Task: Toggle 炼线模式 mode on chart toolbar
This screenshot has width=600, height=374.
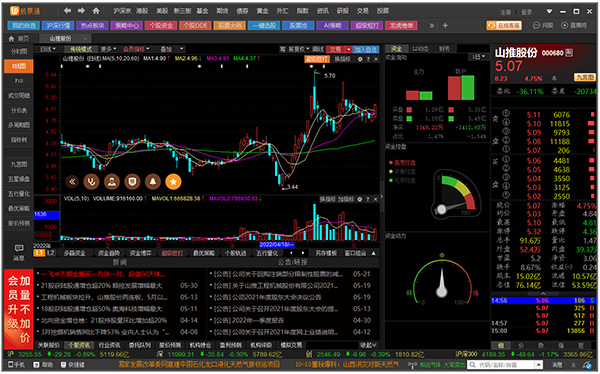Action: point(81,49)
